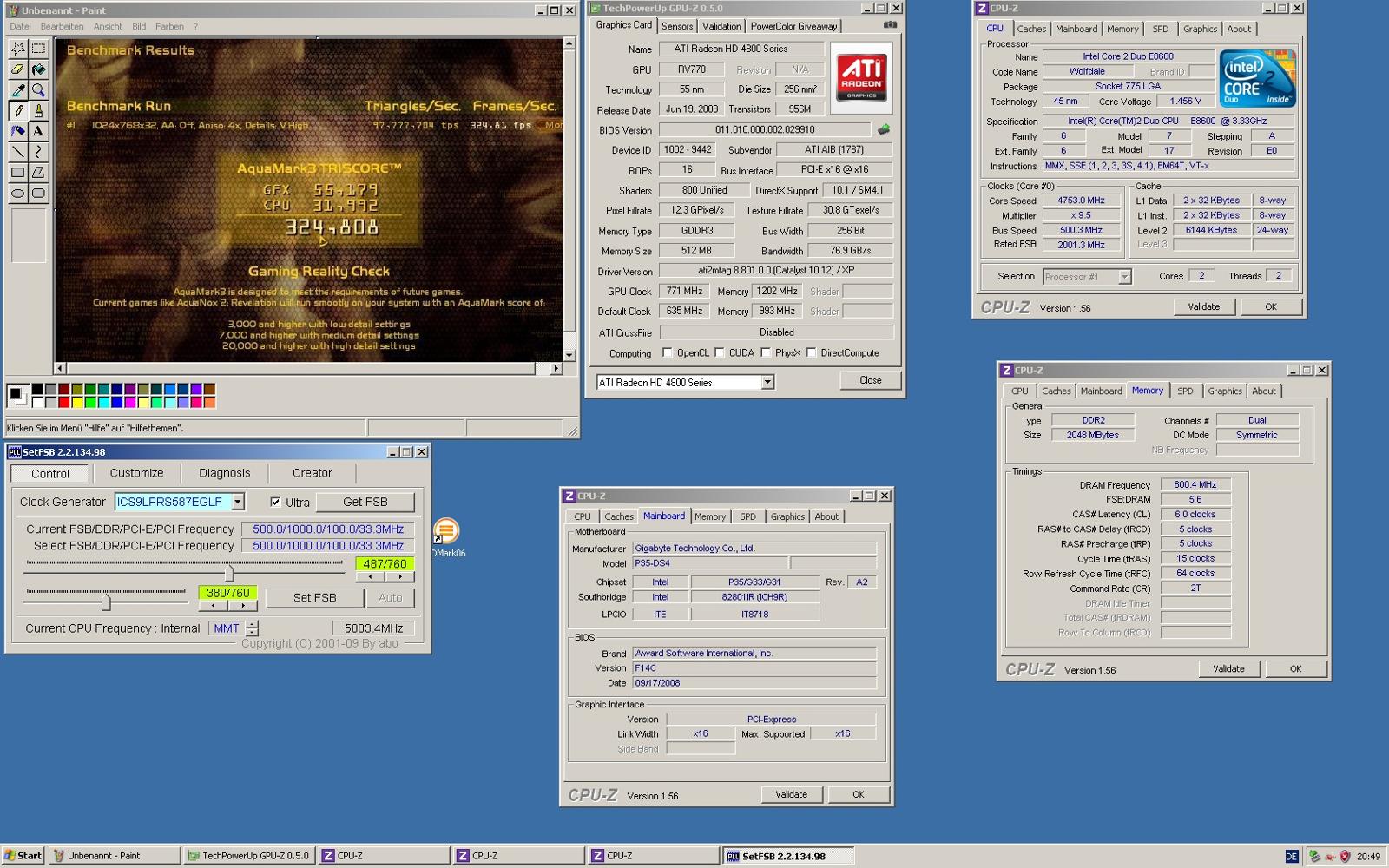
Task: Switch to the TechPowerUp GPU-Z taskbar button
Action: click(x=248, y=856)
